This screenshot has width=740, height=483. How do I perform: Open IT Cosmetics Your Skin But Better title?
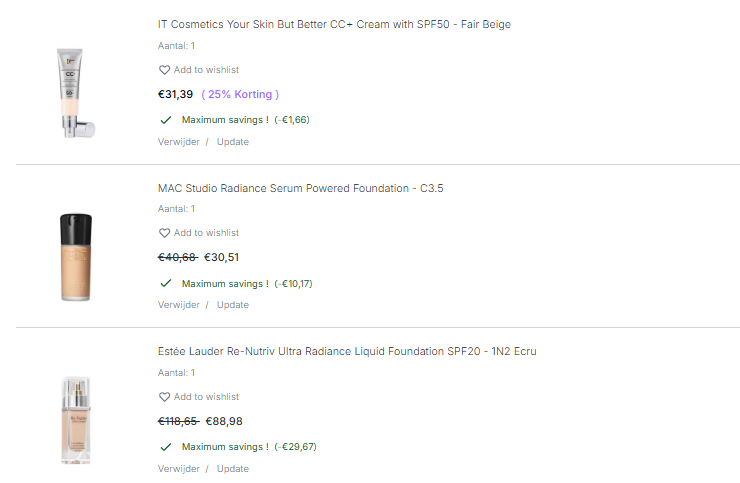[x=334, y=24]
